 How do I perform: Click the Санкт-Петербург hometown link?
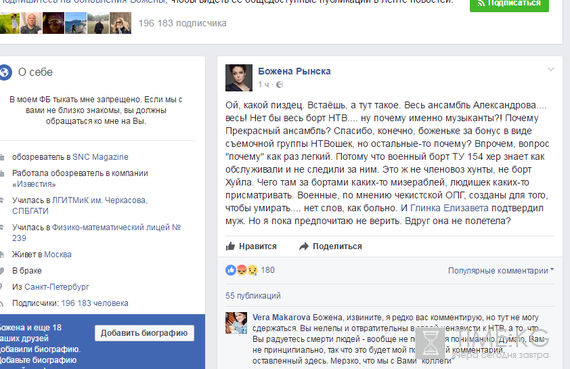tap(57, 287)
